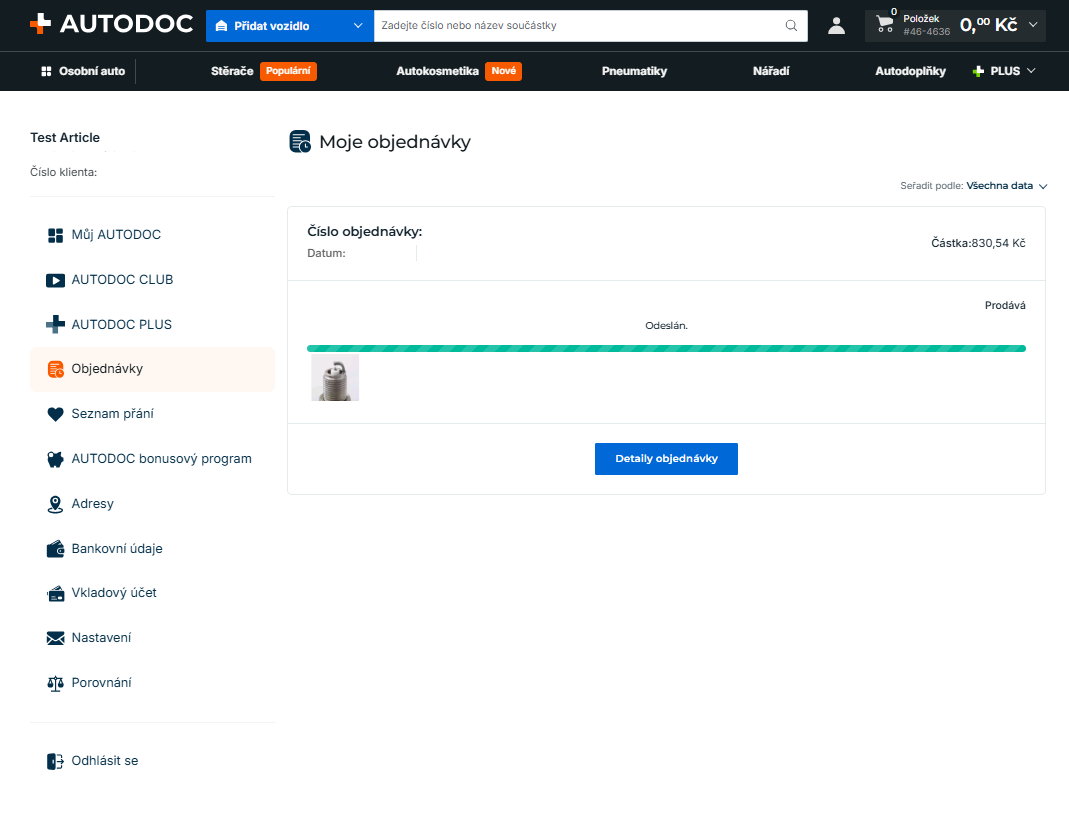Click the Detaily objednávky button

tap(666, 459)
